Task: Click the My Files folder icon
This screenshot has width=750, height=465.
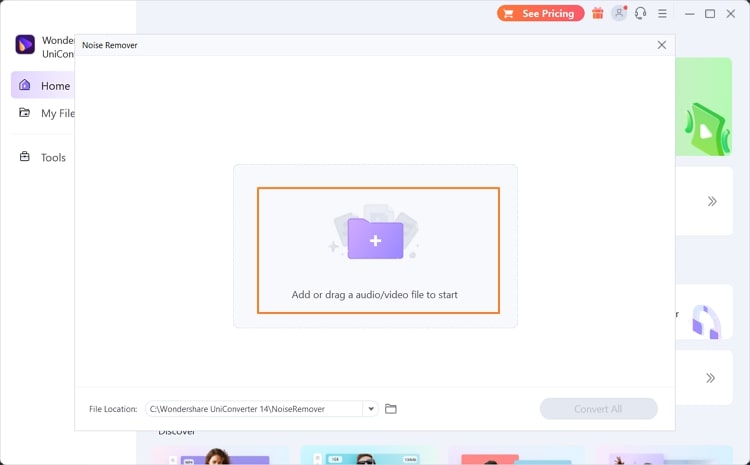Action: click(x=24, y=112)
